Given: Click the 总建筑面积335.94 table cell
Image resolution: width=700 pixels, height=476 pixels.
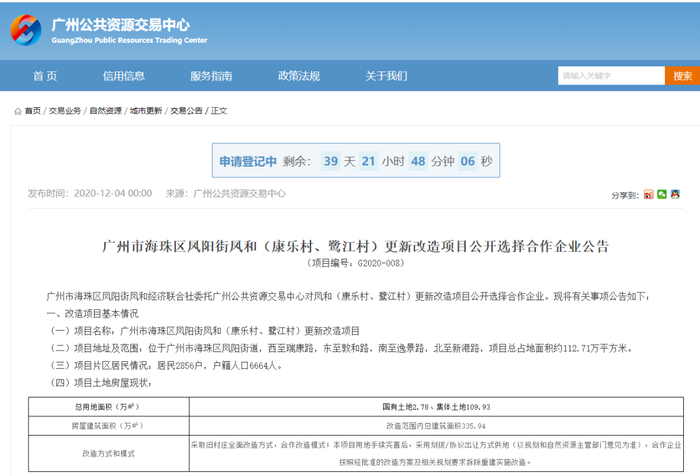Looking at the screenshot, I should point(436,426).
